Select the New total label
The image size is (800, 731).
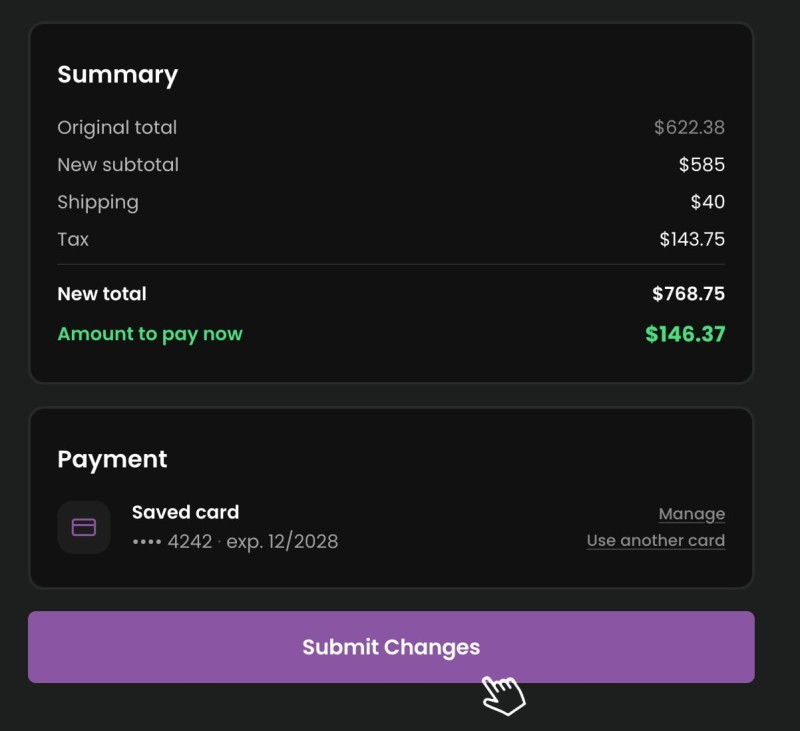point(102,294)
